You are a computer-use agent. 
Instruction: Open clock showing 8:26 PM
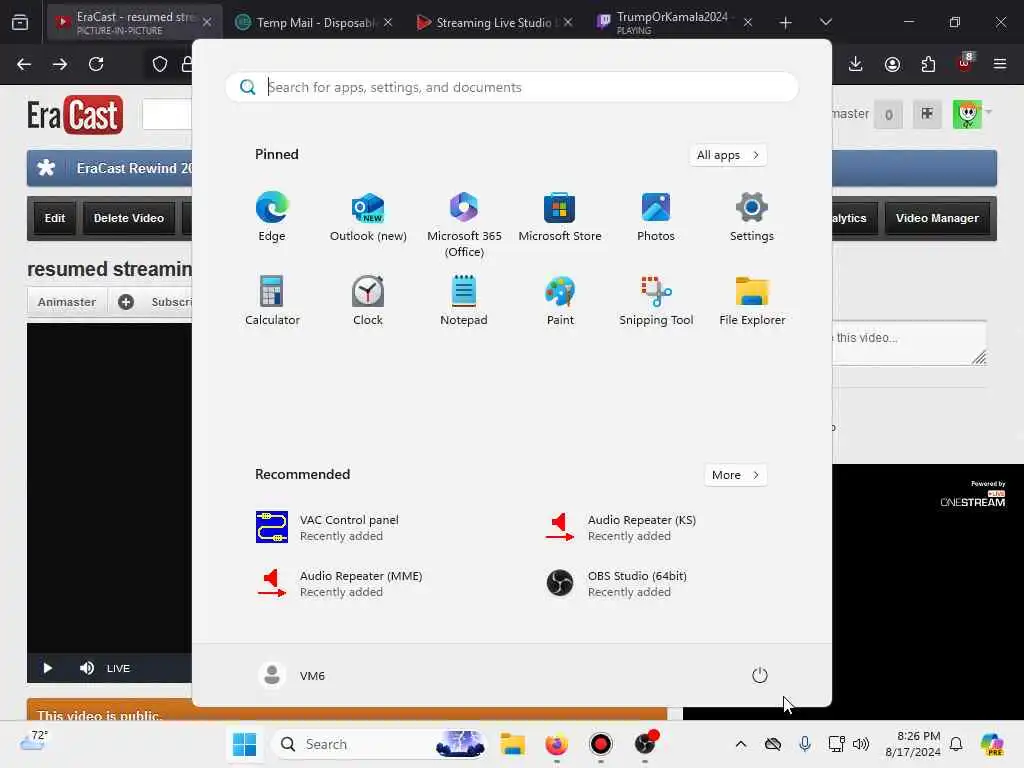pyautogui.click(x=913, y=744)
